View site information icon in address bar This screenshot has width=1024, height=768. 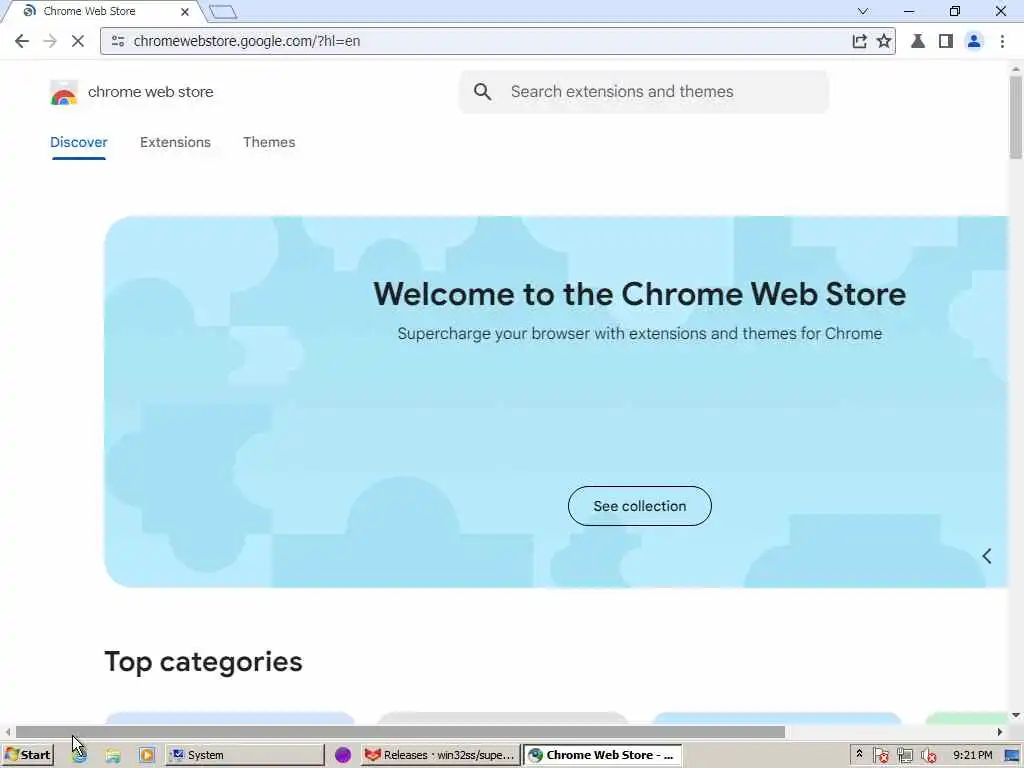coord(118,41)
